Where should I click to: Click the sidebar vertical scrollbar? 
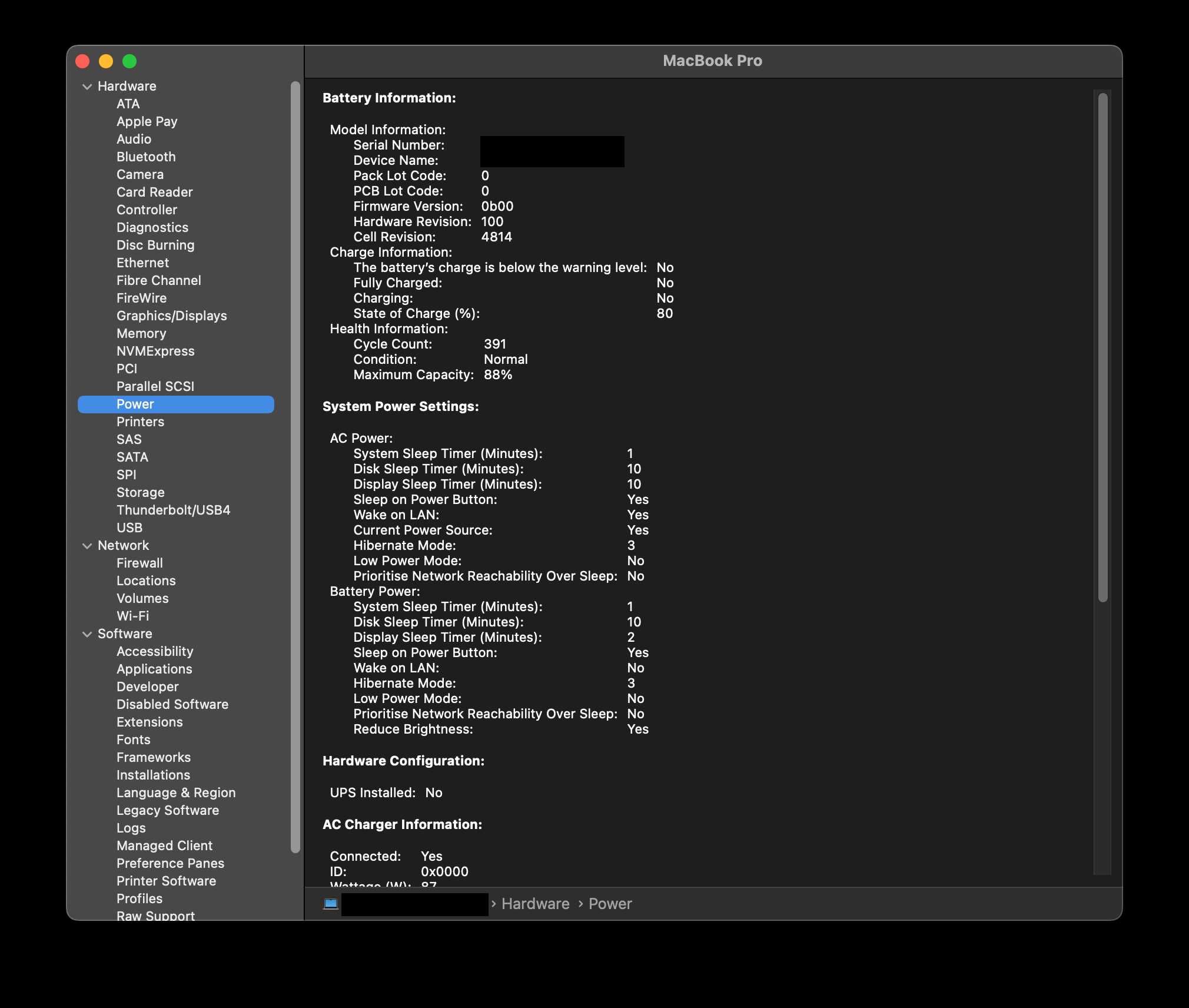click(295, 466)
